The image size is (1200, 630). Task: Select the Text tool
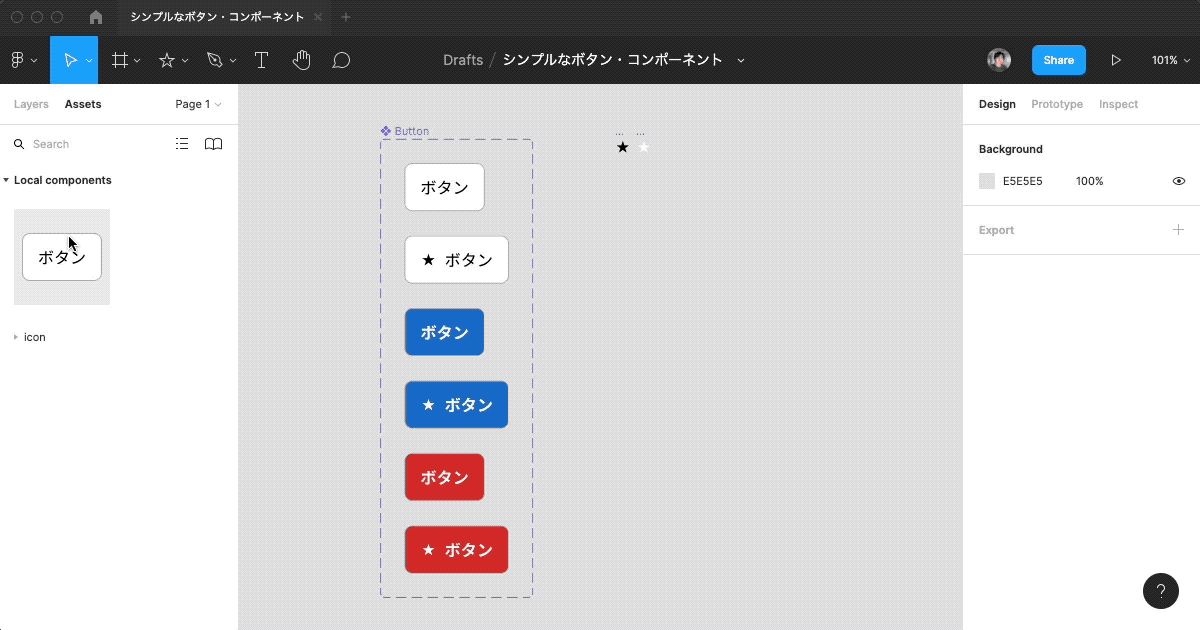click(x=261, y=60)
